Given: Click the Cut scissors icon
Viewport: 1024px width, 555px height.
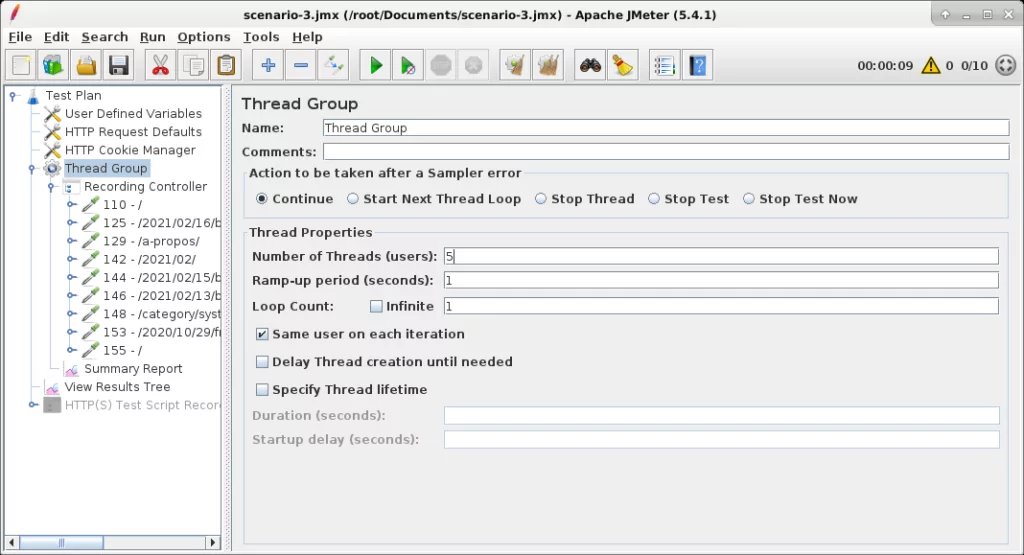Looking at the screenshot, I should tap(160, 65).
